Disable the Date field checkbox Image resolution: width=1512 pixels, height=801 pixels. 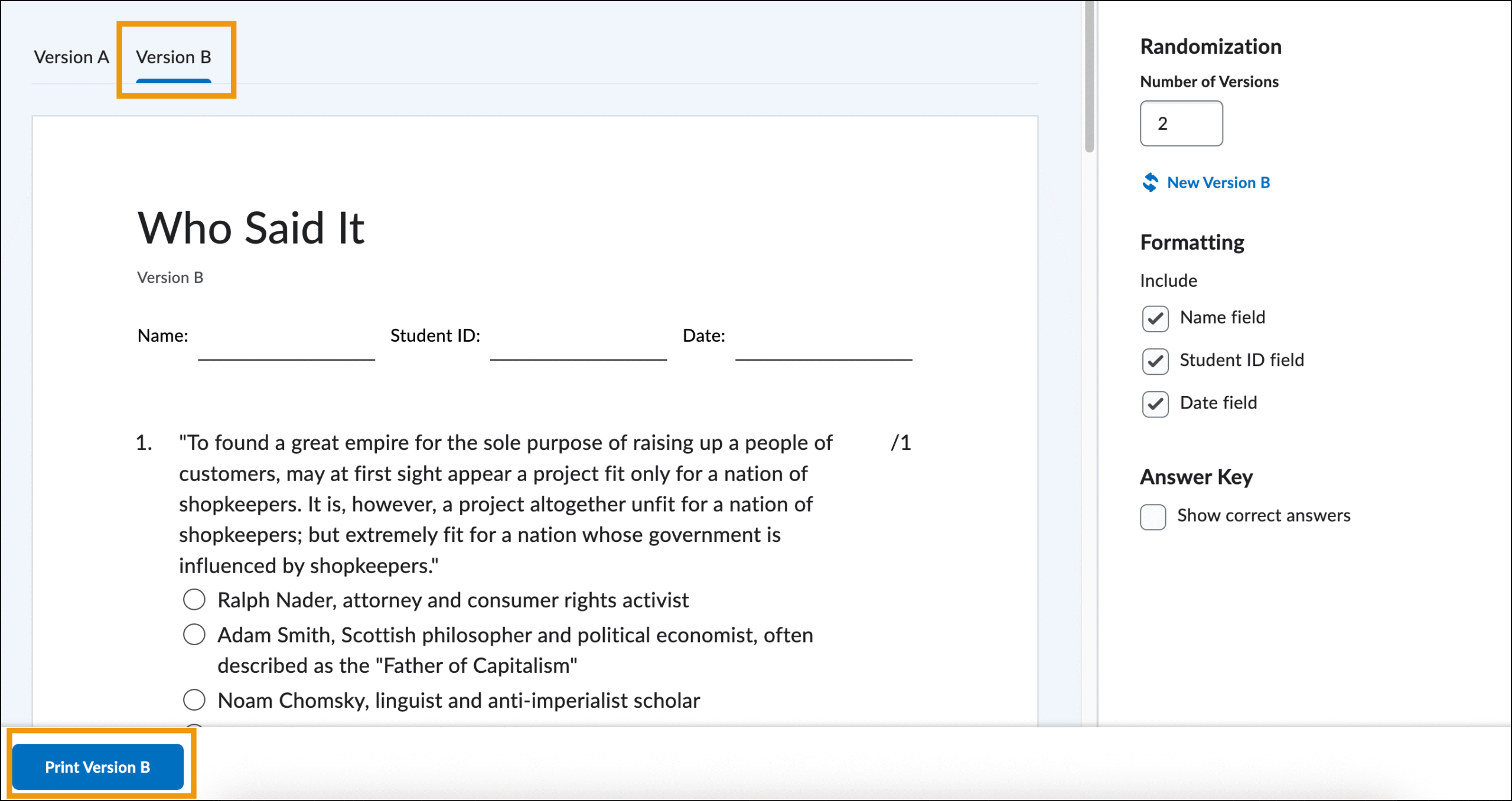pyautogui.click(x=1155, y=404)
